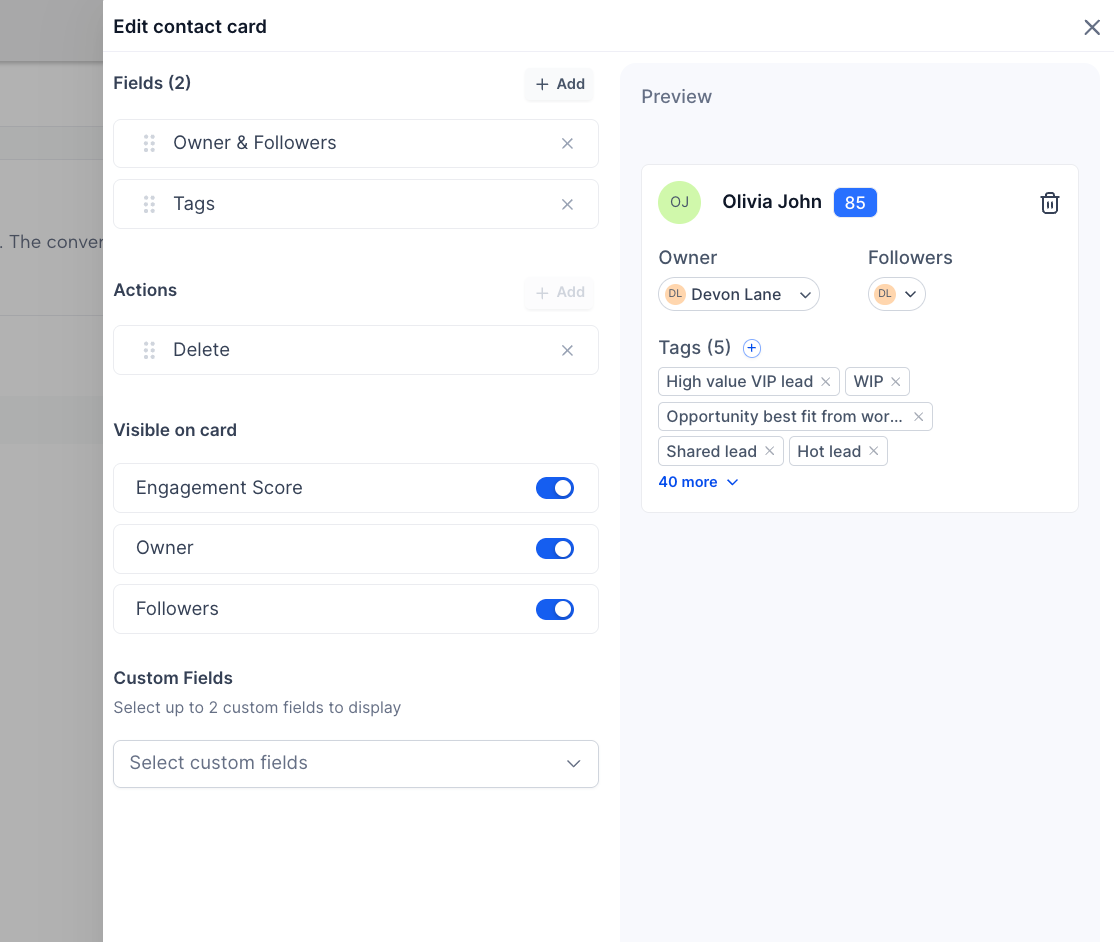Remove the Tags field from list

567,205
